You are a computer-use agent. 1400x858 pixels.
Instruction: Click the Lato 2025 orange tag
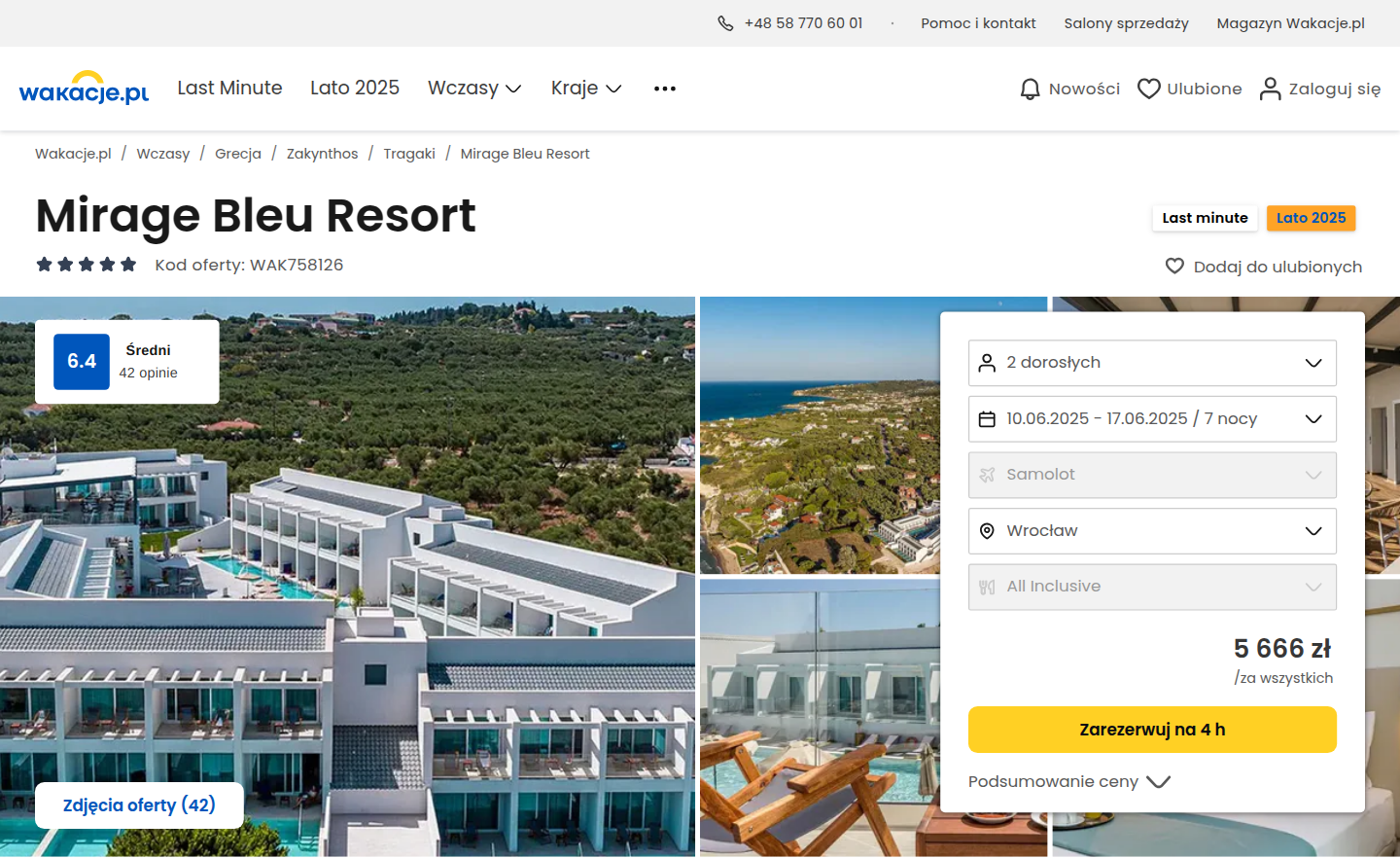click(x=1311, y=218)
